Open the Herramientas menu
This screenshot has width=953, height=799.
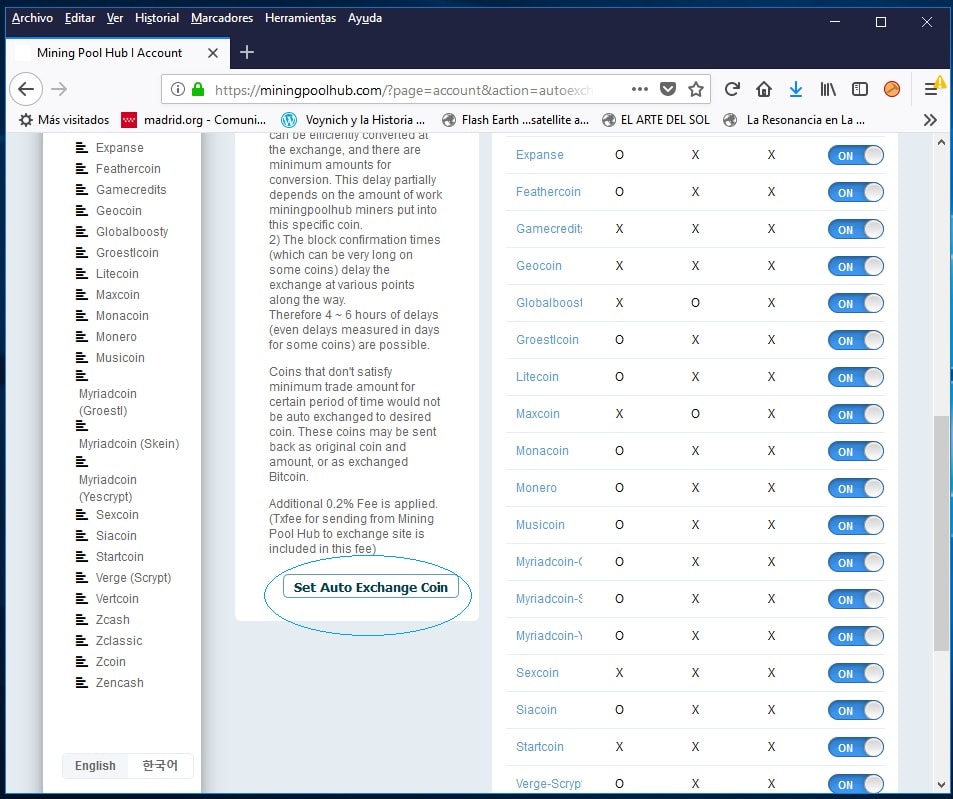point(301,18)
